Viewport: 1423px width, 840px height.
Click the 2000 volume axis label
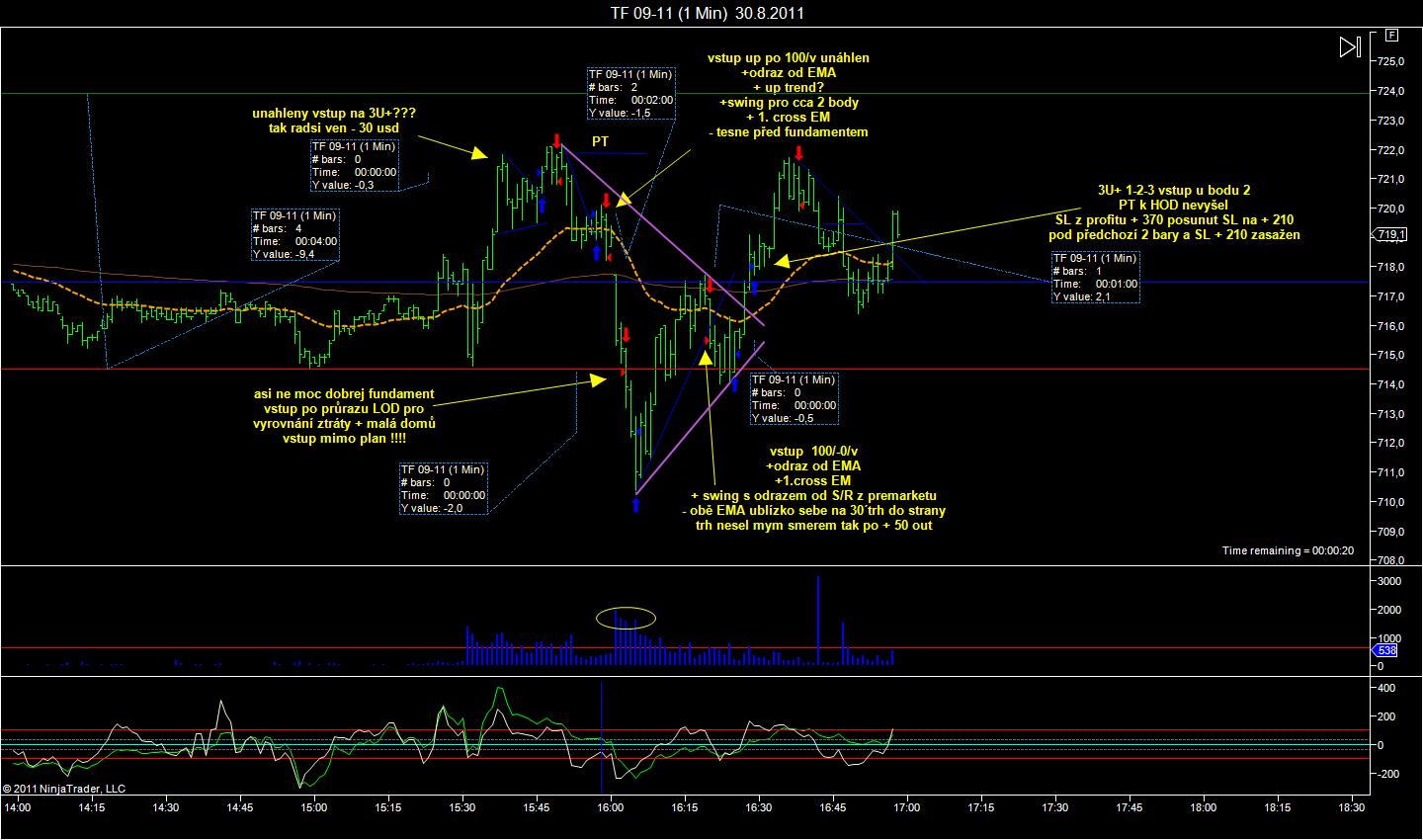pyautogui.click(x=1388, y=611)
